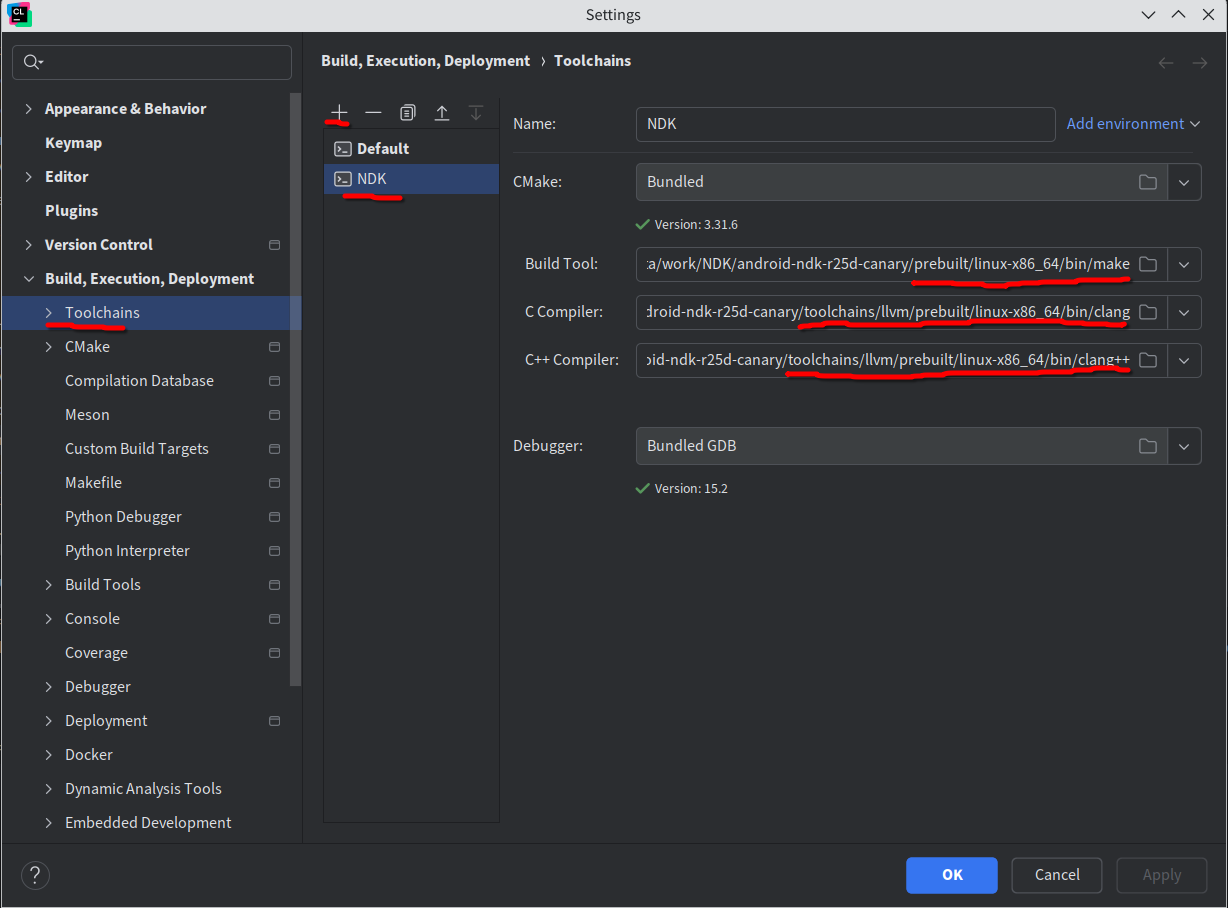Screen dimensions: 1228x908
Task: Click Debugger Version: 15.2 text
Action: (x=691, y=489)
